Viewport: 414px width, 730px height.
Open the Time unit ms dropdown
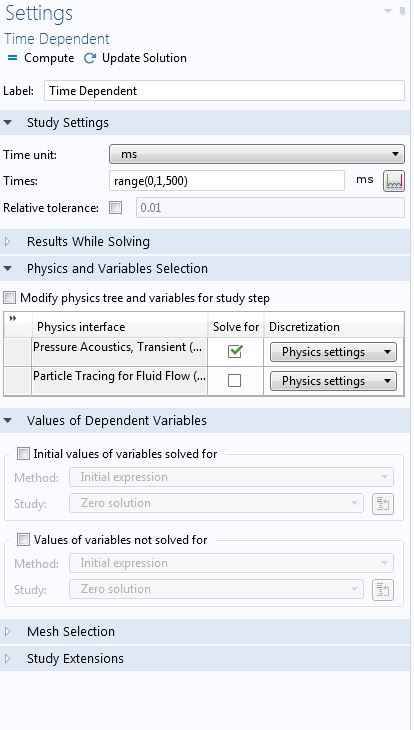(257, 154)
